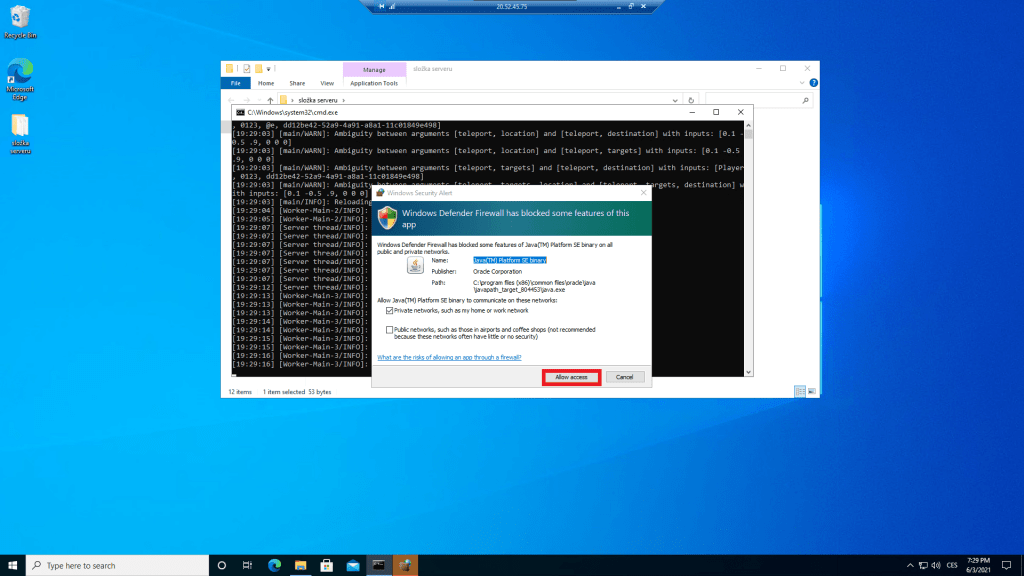Refresh the složka serveru folder view
Image resolution: width=1024 pixels, height=576 pixels.
pos(691,101)
